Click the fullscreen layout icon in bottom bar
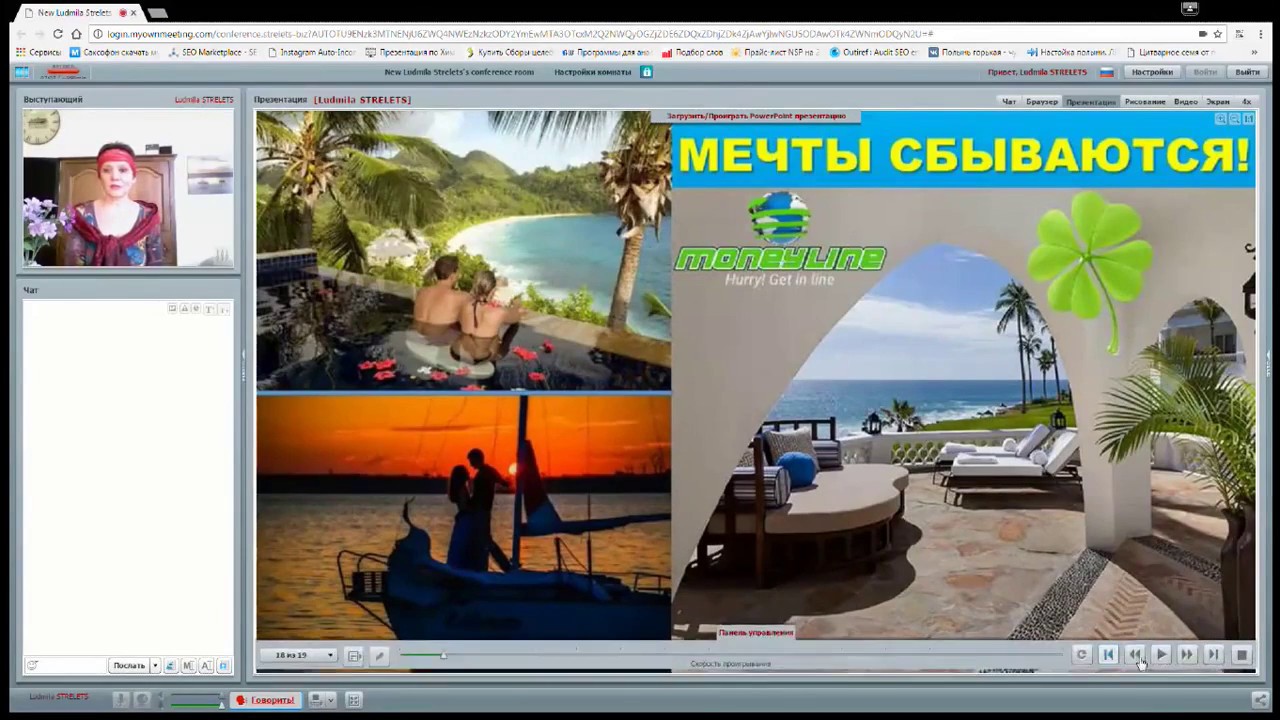 353,700
